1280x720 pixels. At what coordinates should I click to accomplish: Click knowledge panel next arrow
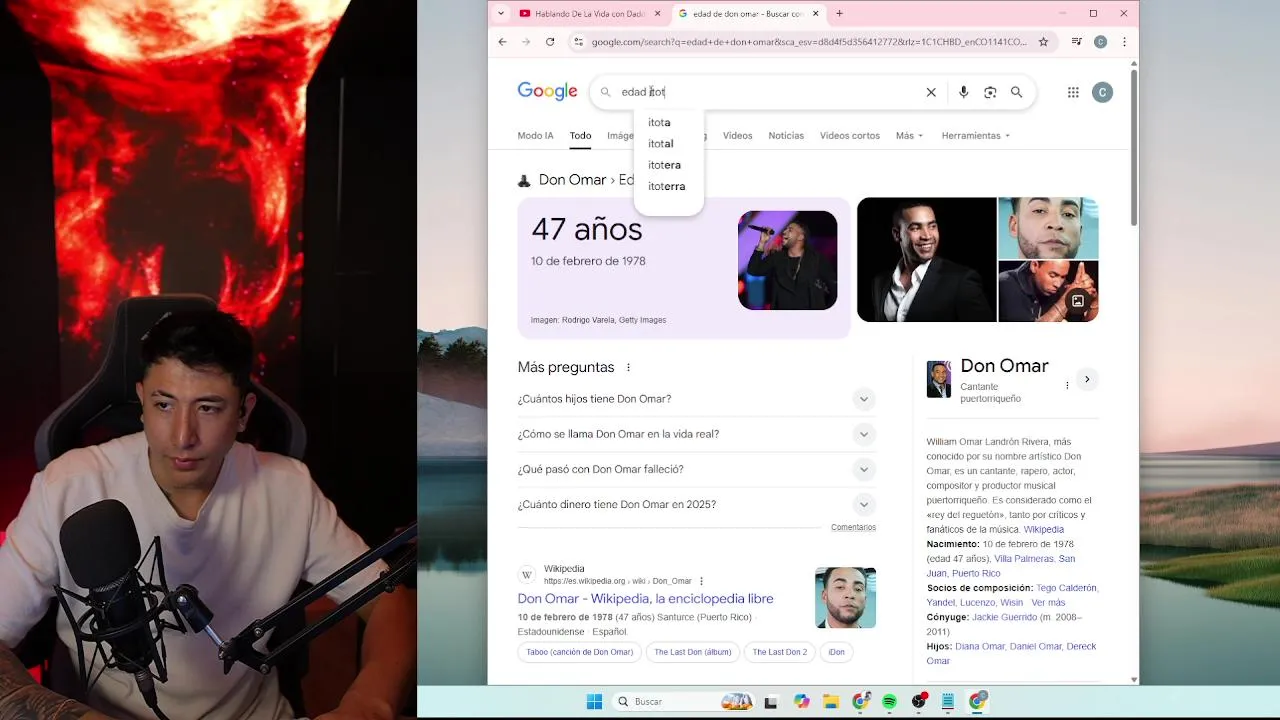[1087, 379]
